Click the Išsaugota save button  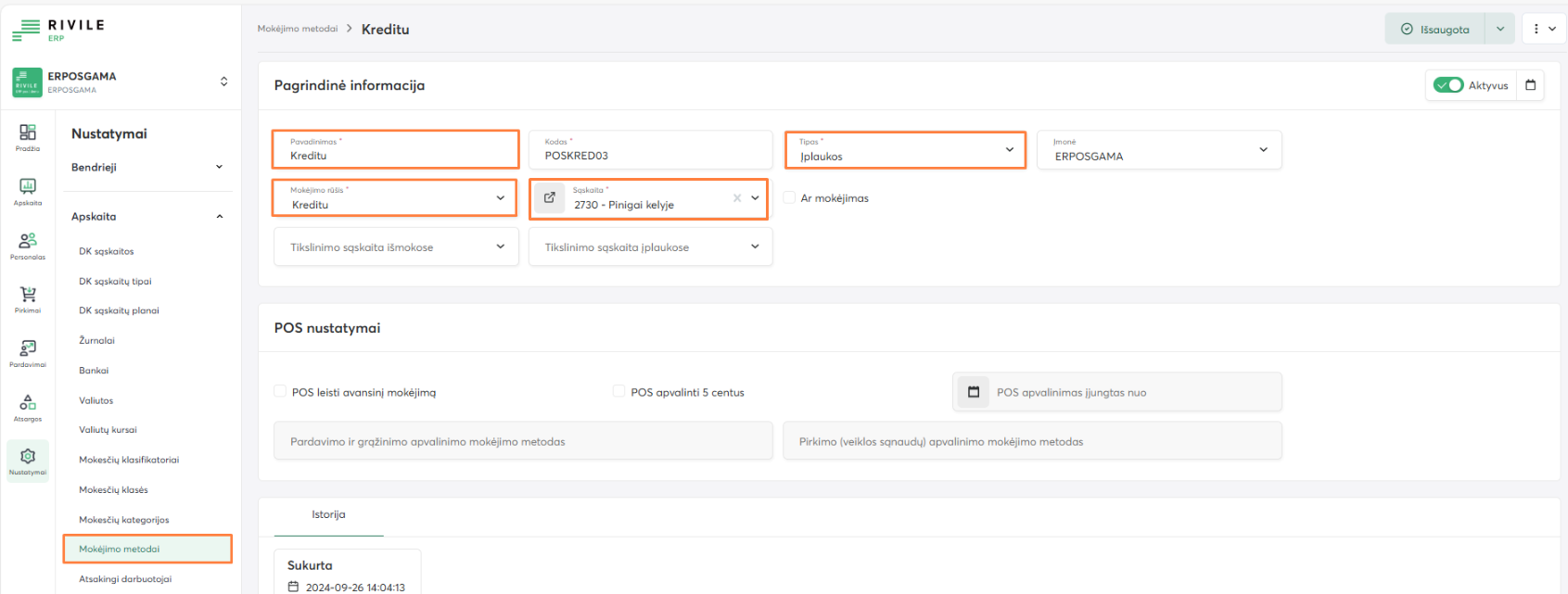[1434, 30]
